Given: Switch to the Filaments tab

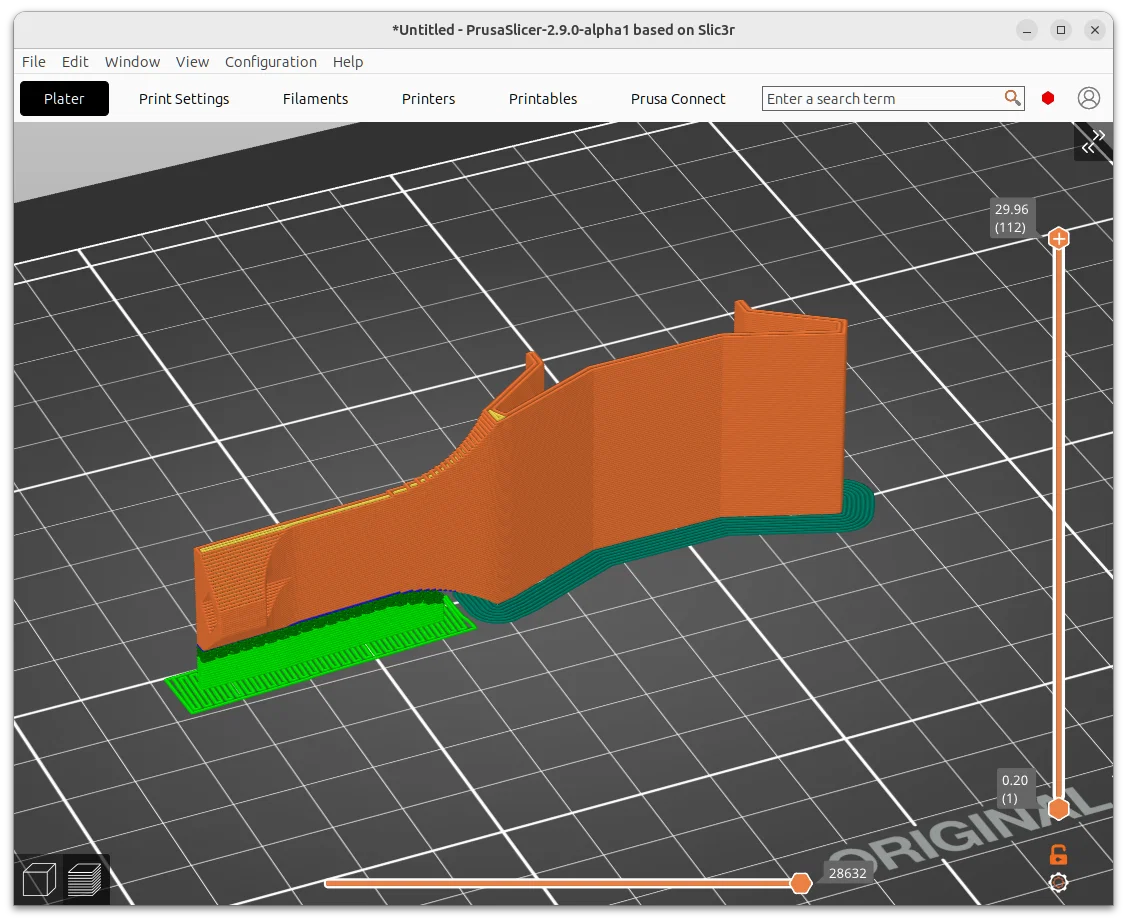Looking at the screenshot, I should coord(316,98).
